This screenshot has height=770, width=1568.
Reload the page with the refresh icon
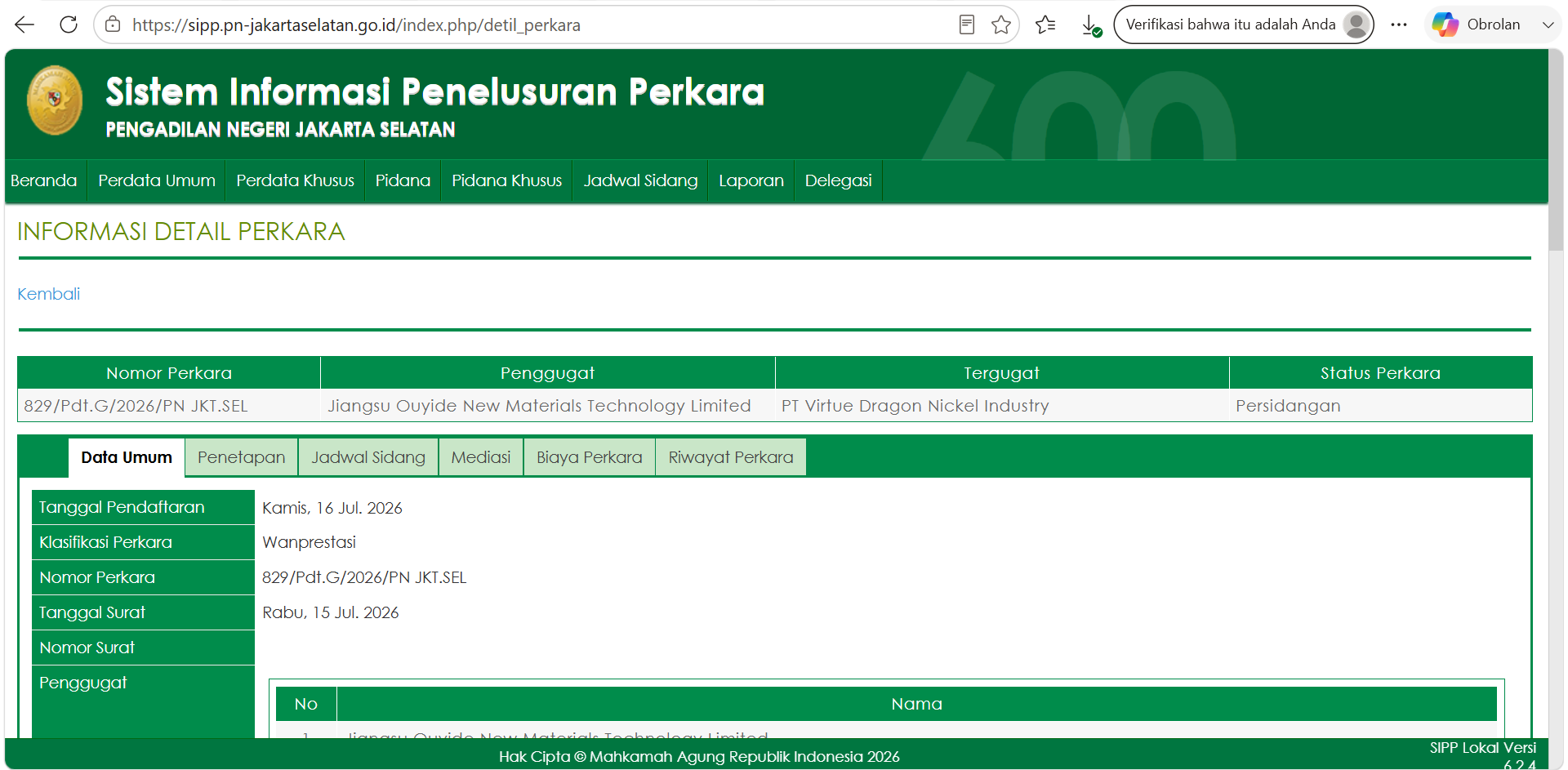pyautogui.click(x=69, y=24)
